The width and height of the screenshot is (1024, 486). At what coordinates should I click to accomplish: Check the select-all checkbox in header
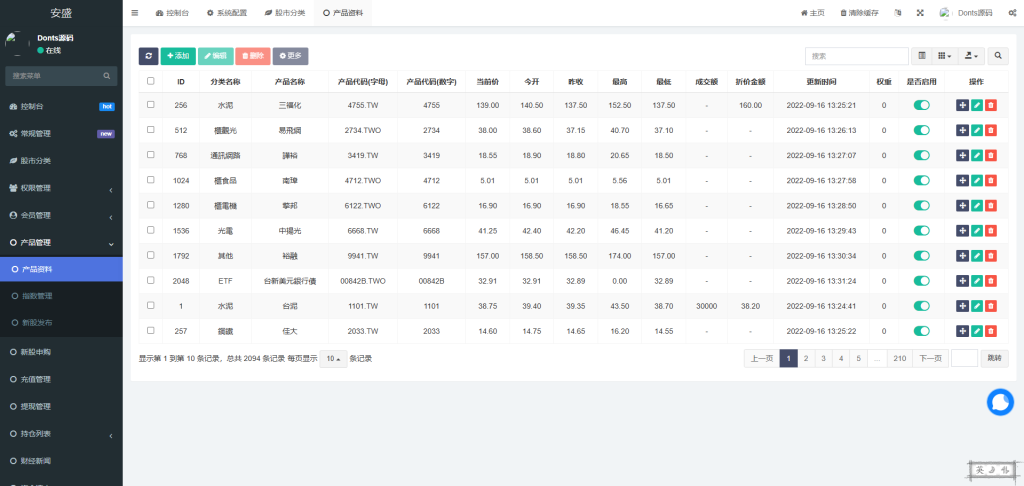click(x=151, y=81)
